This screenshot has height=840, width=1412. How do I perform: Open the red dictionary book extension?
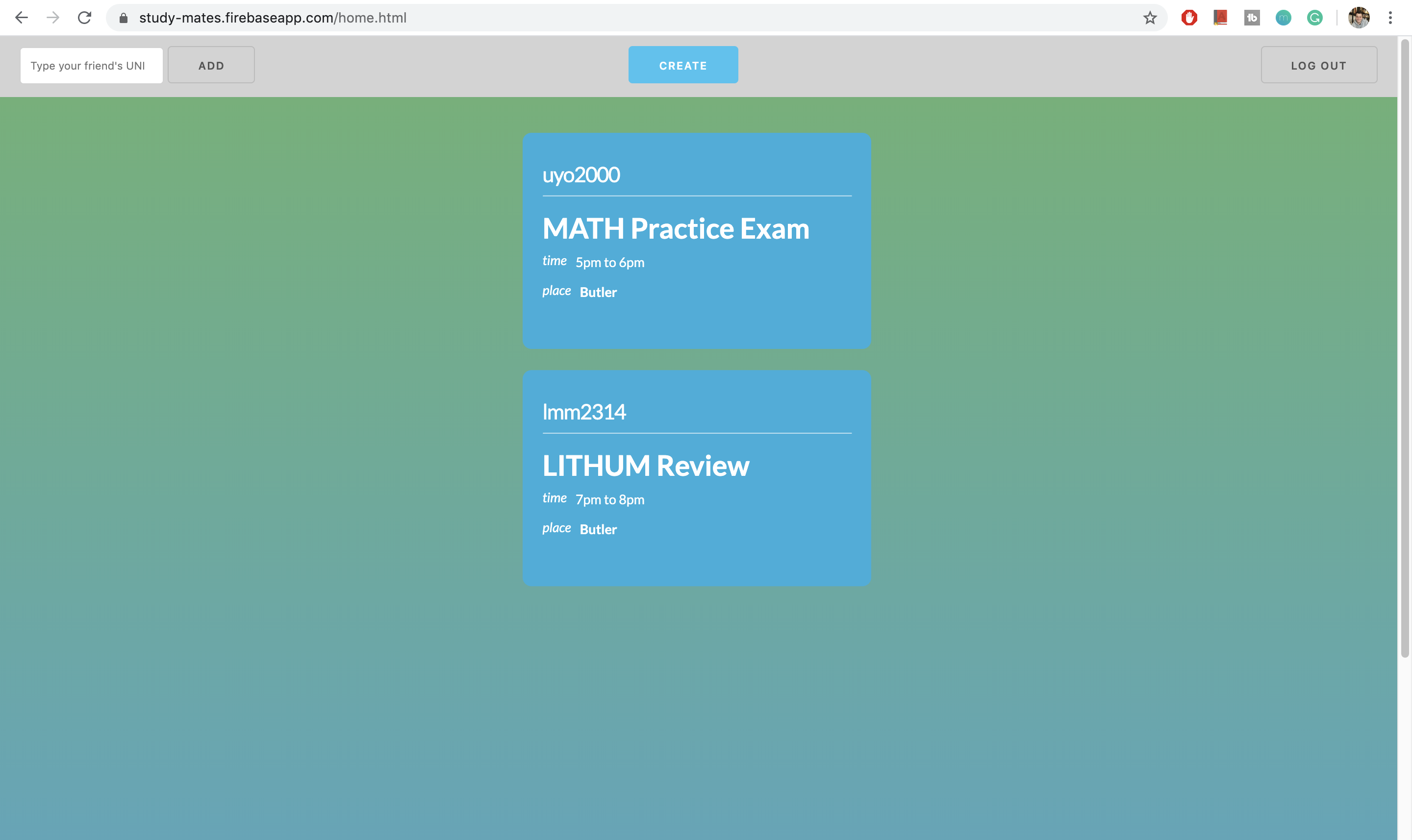coord(1220,18)
